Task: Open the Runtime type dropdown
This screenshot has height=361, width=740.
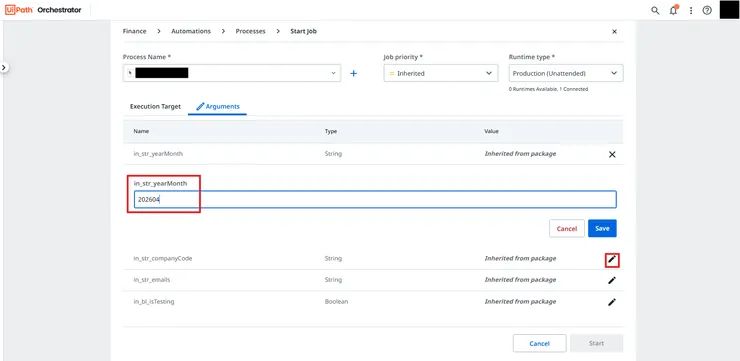Action: coord(566,73)
